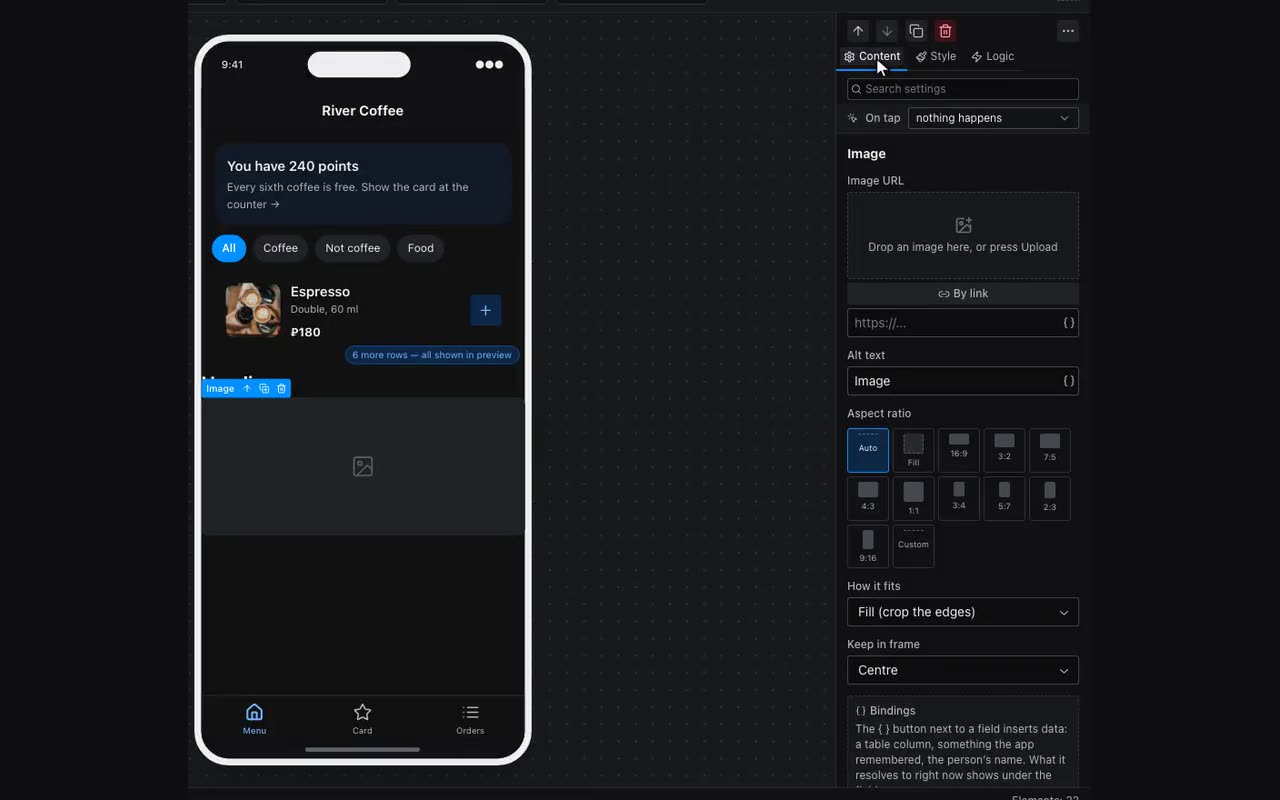Open the Logic tab
This screenshot has width=1280, height=800.
tap(993, 57)
